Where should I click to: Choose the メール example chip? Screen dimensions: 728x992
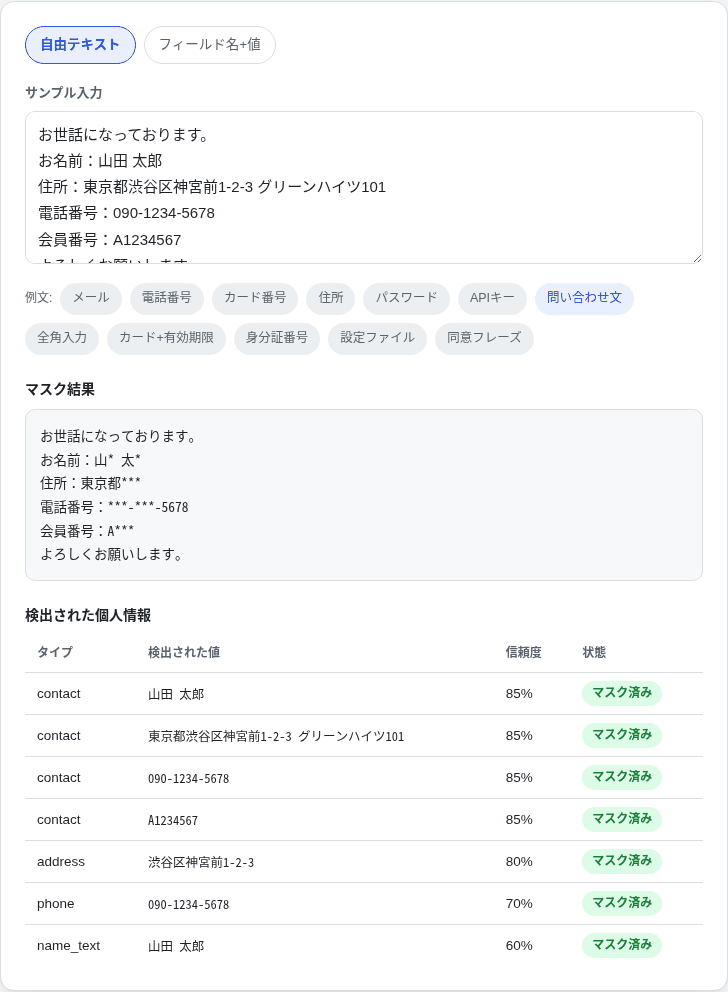point(91,298)
